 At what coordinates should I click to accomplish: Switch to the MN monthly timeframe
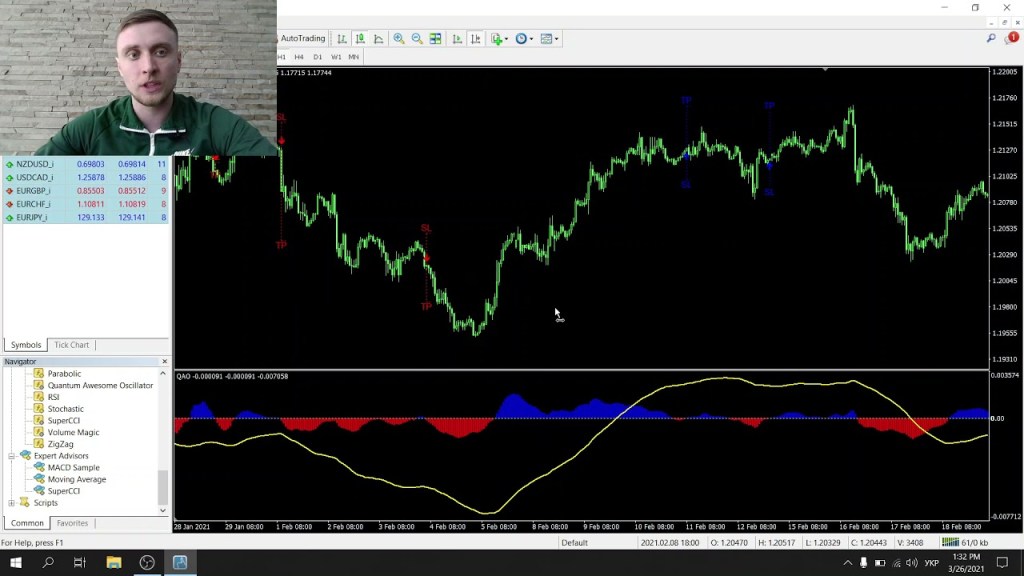point(353,58)
